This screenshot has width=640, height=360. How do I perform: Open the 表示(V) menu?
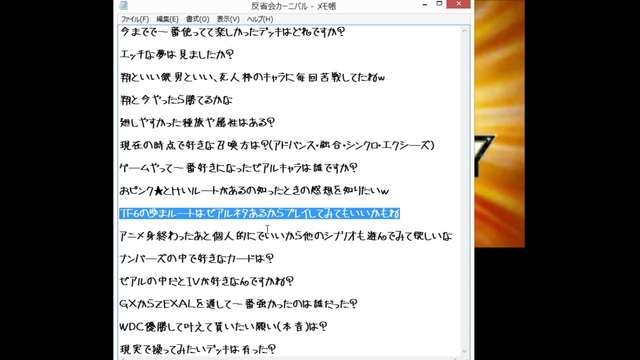click(228, 19)
